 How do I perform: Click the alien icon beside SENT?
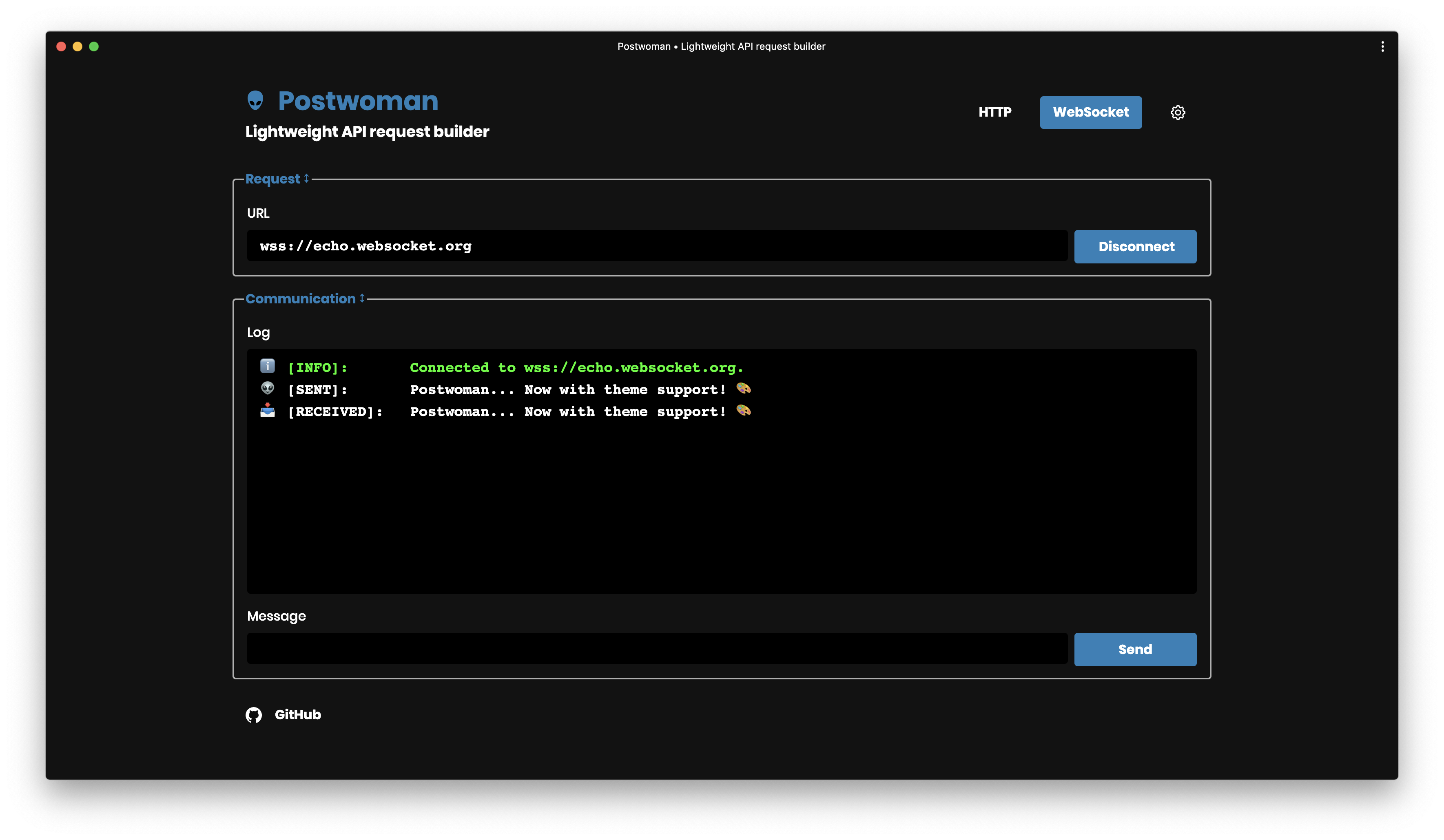tap(268, 389)
